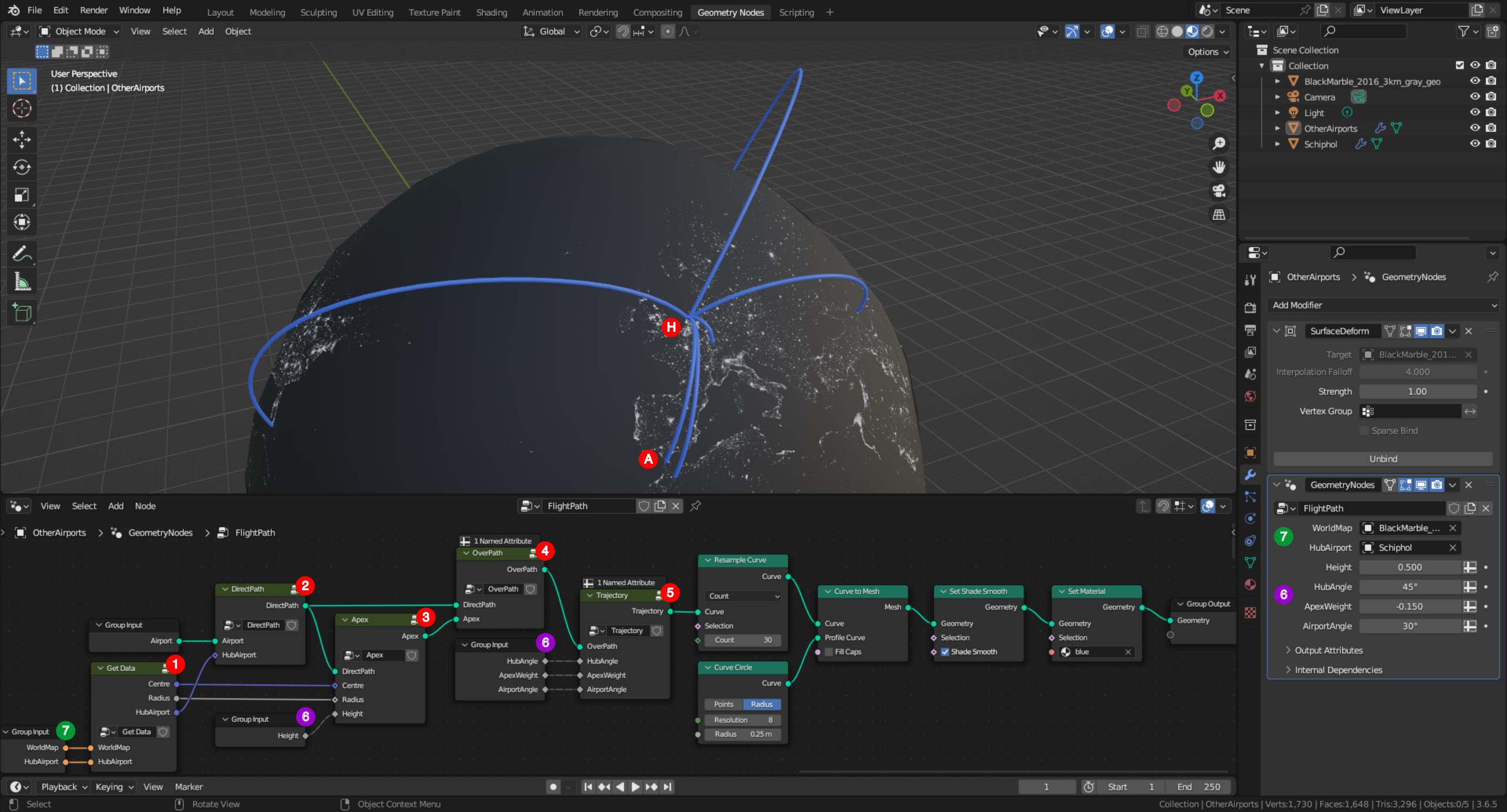Select the Move tool in toolbar
This screenshot has width=1507, height=812.
tap(22, 141)
